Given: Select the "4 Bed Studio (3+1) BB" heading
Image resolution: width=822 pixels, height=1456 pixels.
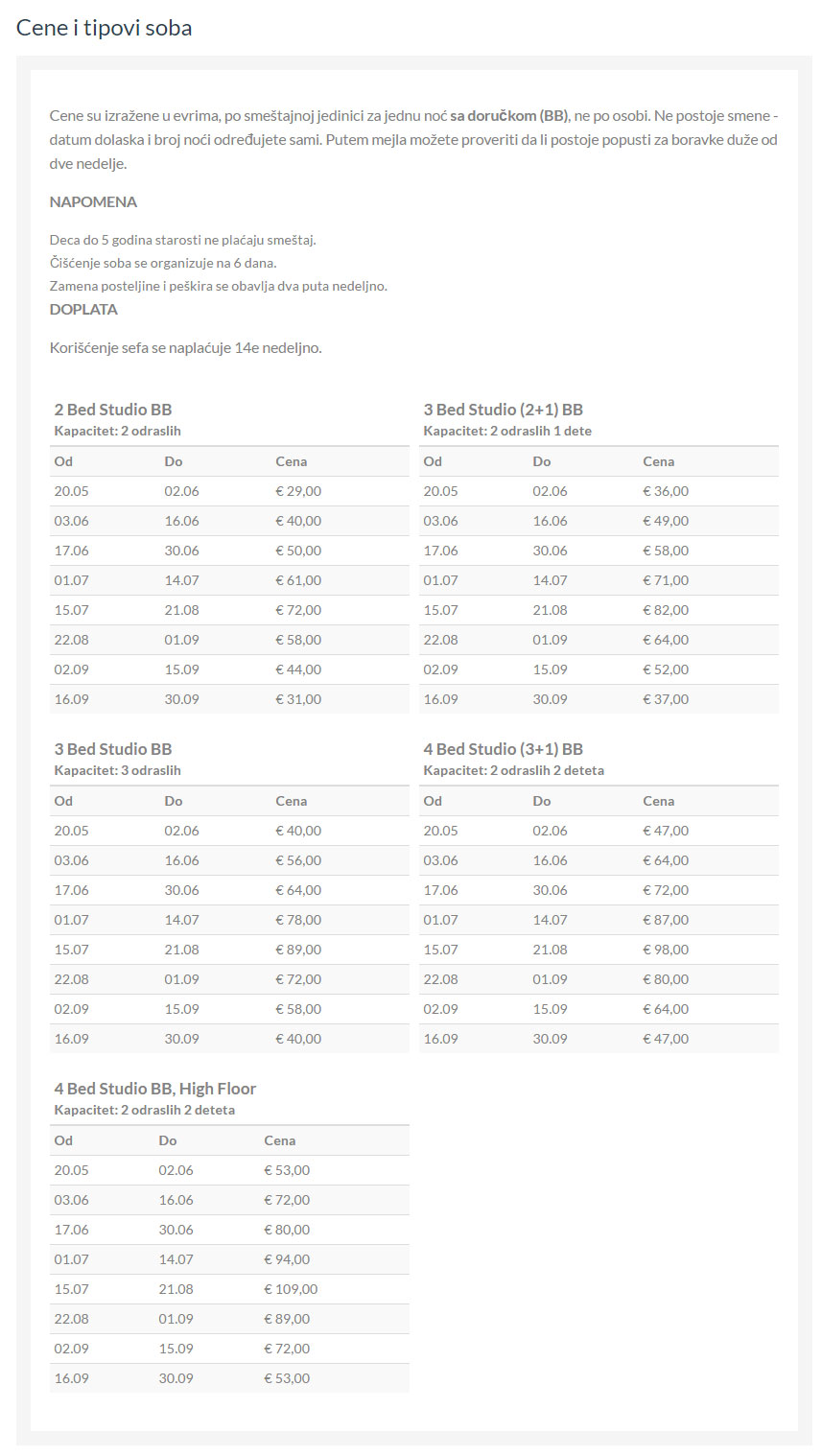Looking at the screenshot, I should pos(503,749).
